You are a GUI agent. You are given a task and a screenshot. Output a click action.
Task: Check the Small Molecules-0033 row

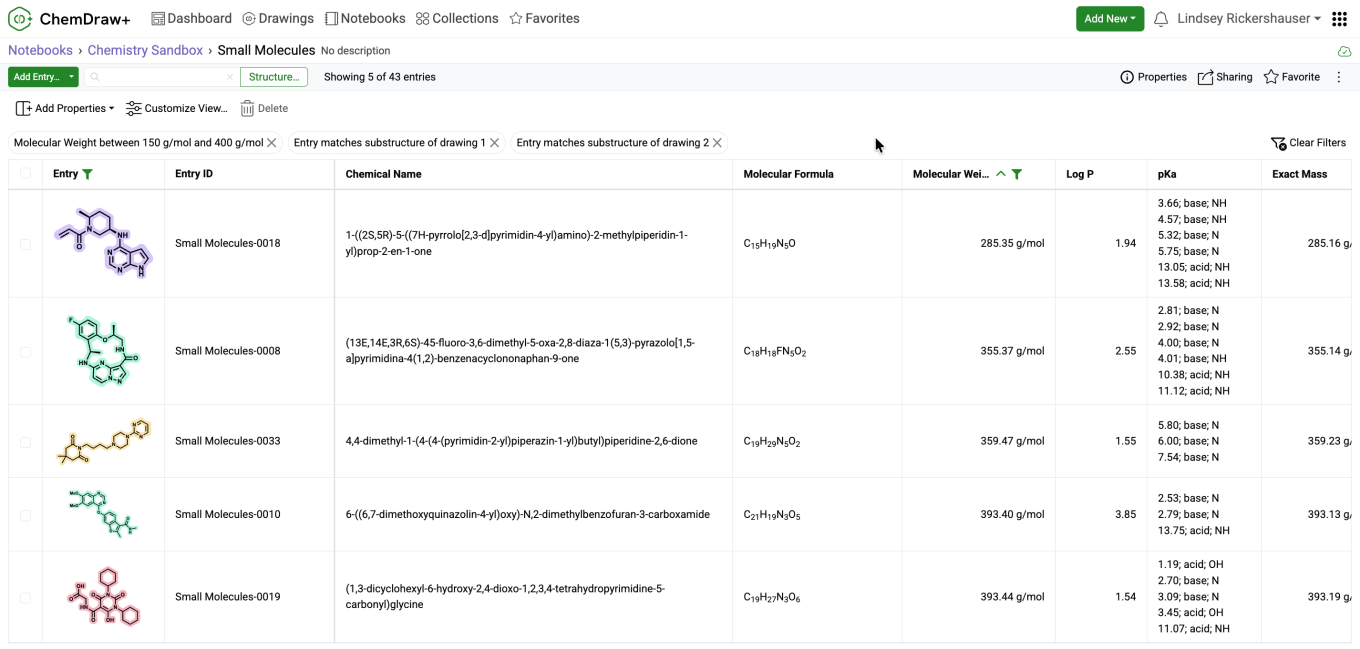point(25,442)
